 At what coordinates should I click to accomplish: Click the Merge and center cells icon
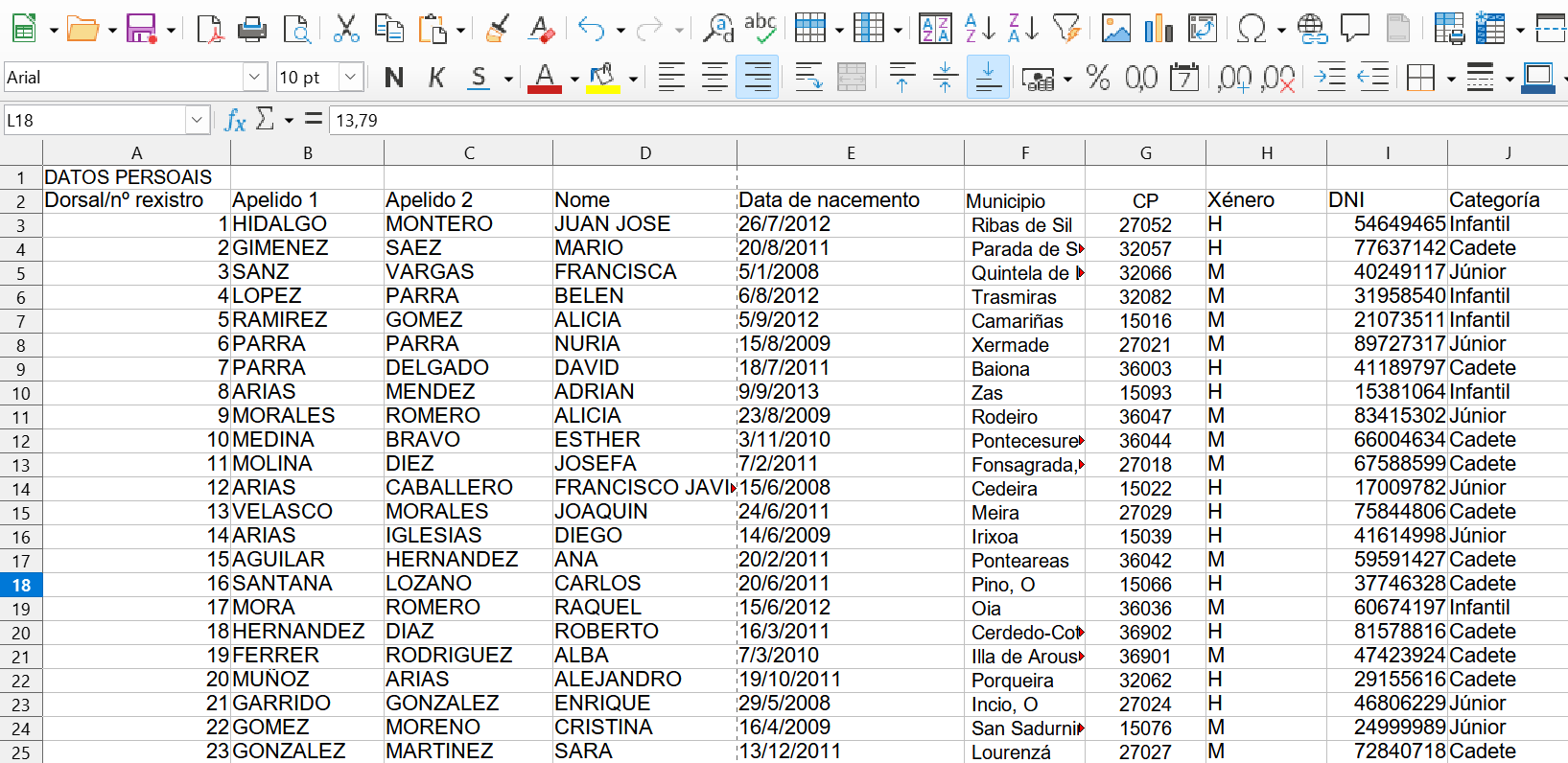coord(852,78)
